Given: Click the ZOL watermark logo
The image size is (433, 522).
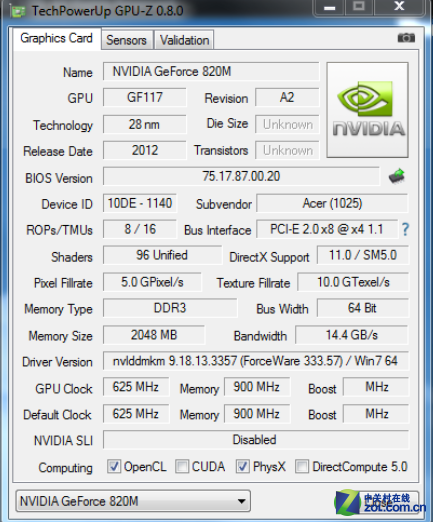Looking at the screenshot, I should (380, 502).
